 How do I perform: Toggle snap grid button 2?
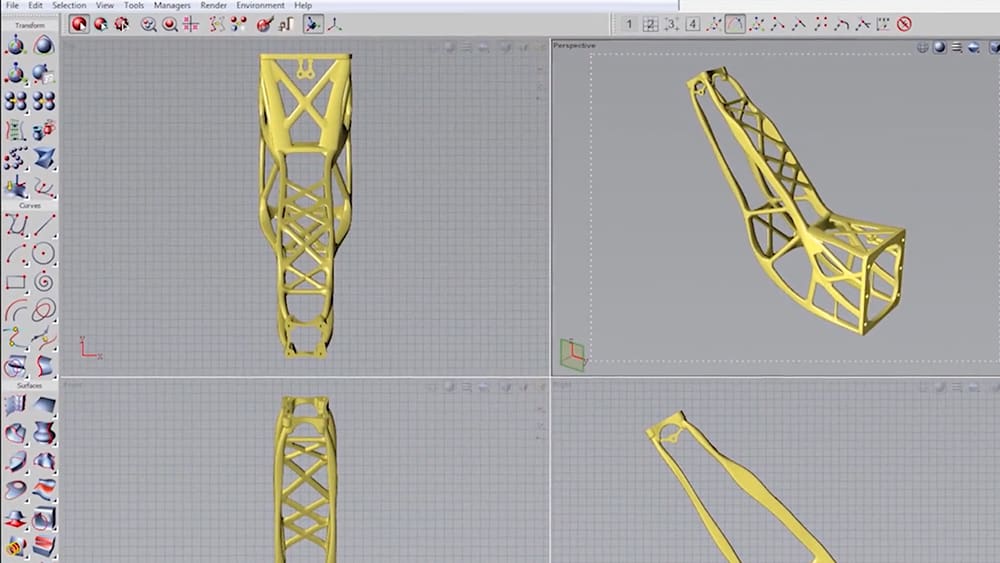pos(650,24)
